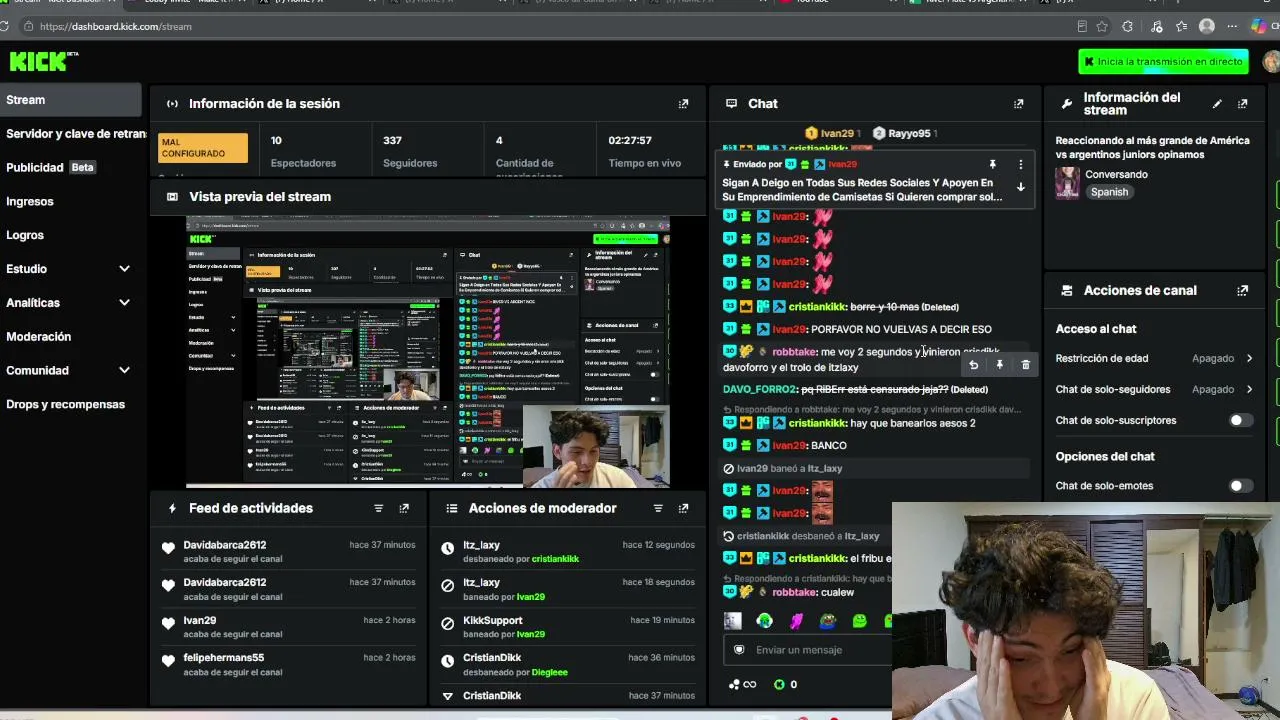Click the green Kicks counter icon
The image size is (1280, 720).
pos(777,684)
